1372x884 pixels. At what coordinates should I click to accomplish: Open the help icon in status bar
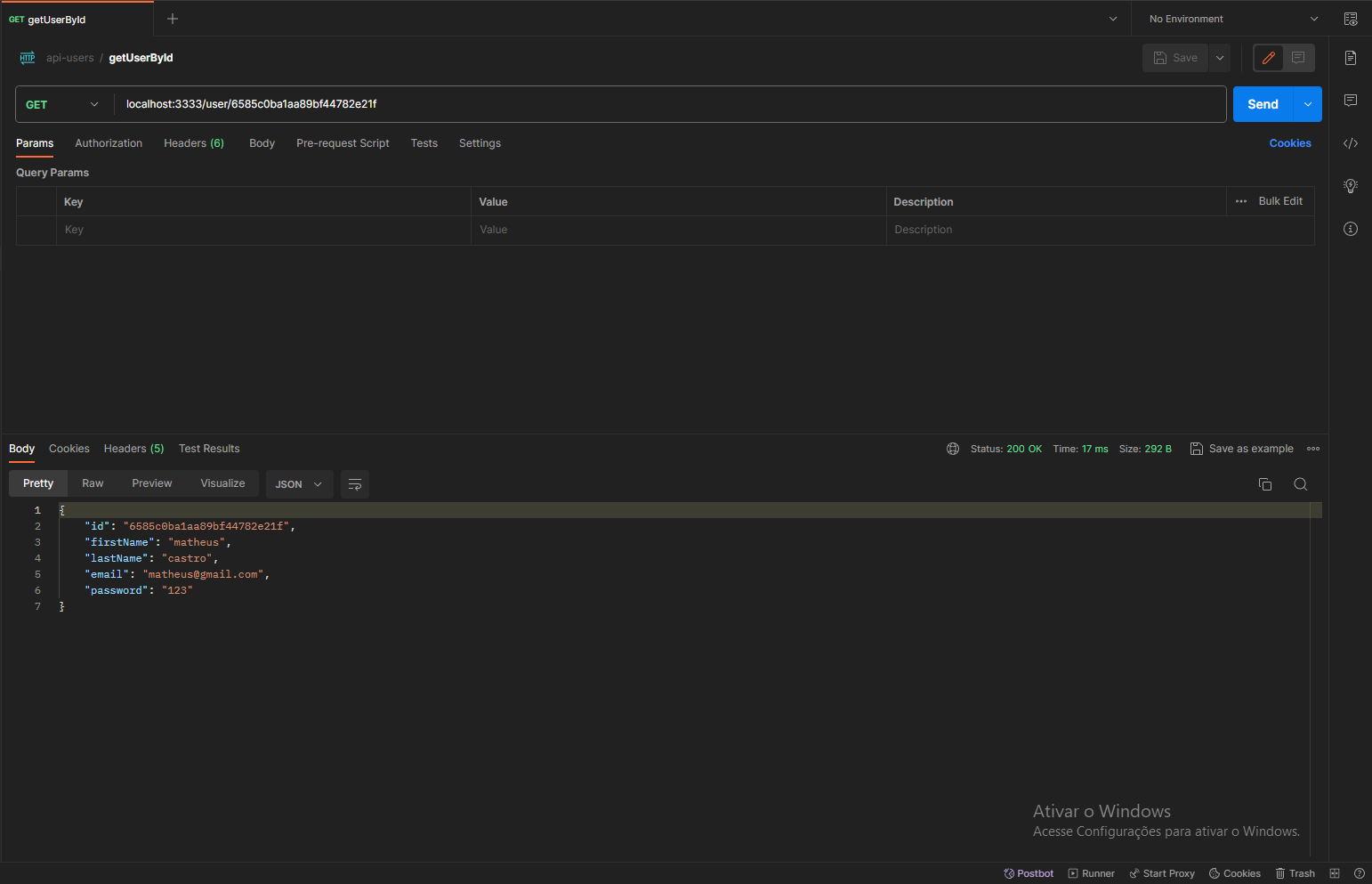coord(1360,873)
